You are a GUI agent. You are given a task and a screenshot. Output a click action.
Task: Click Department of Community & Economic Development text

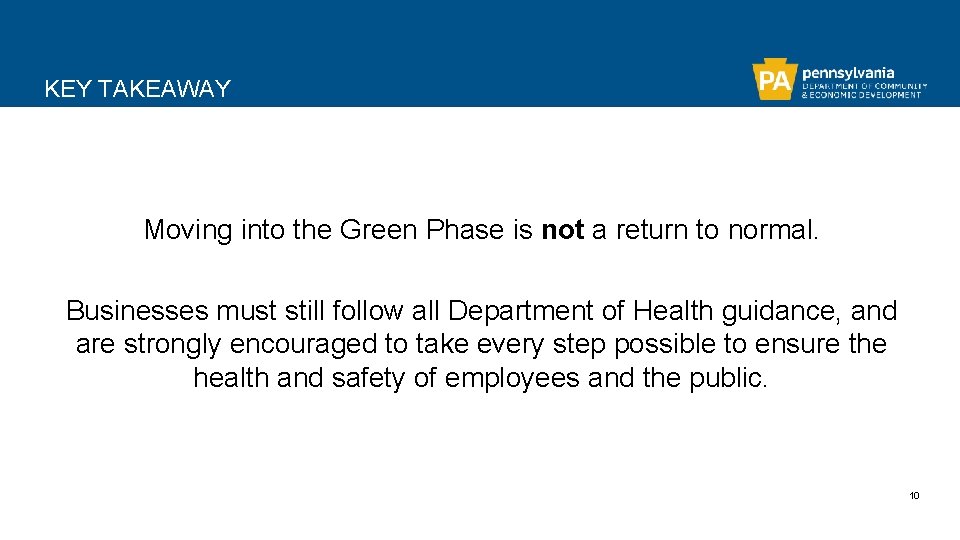[x=864, y=90]
